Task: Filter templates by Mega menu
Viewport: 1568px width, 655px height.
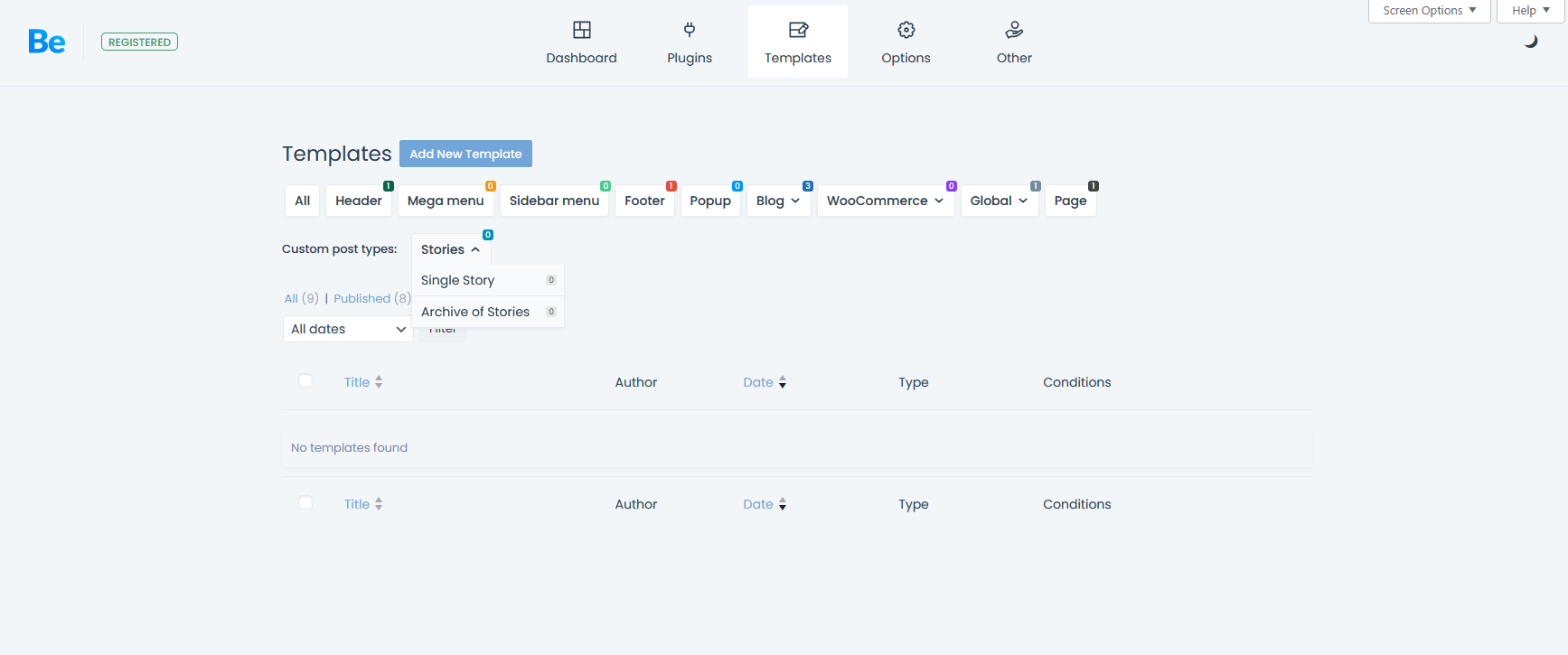Action: pos(446,201)
